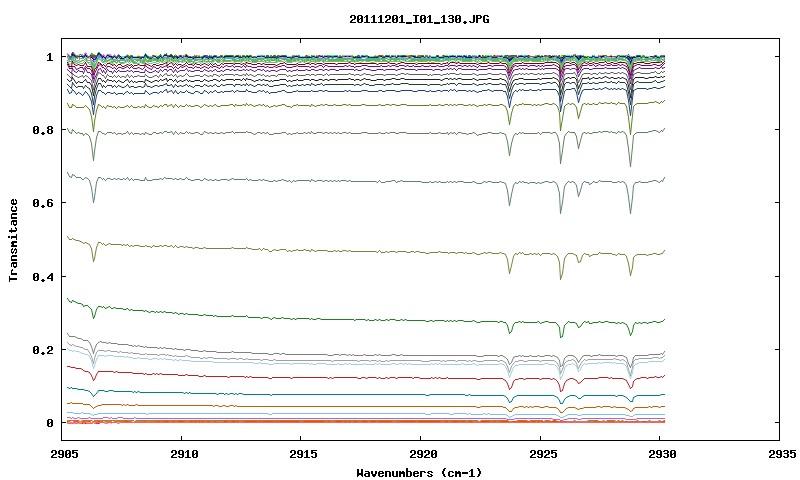Click the Transmittance y-axis label

13,240
